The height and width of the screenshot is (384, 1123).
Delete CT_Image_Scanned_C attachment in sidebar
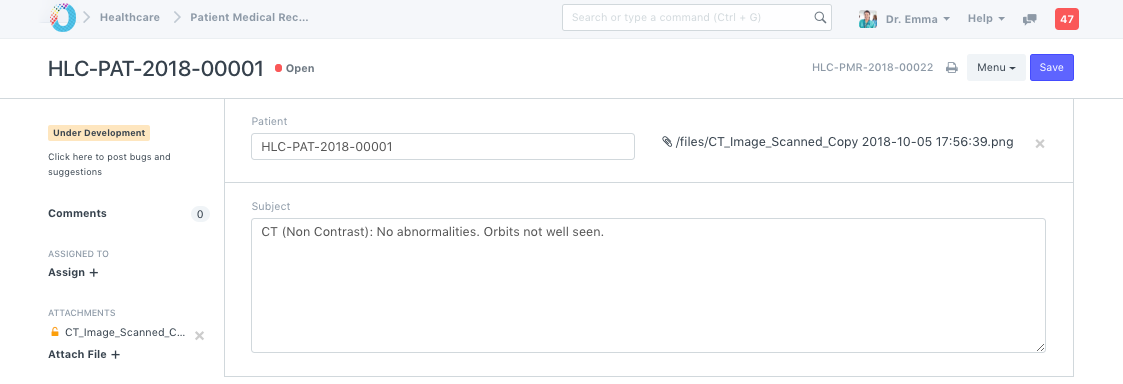[x=200, y=335]
